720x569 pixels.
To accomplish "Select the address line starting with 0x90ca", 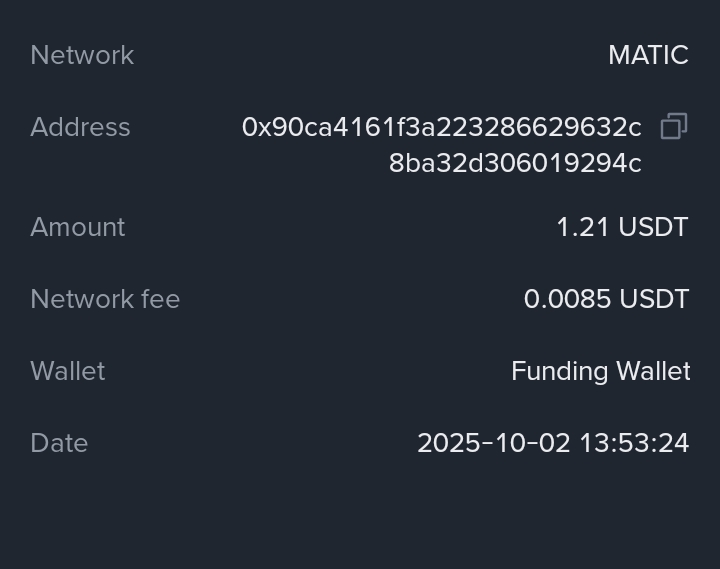I will click(x=441, y=127).
